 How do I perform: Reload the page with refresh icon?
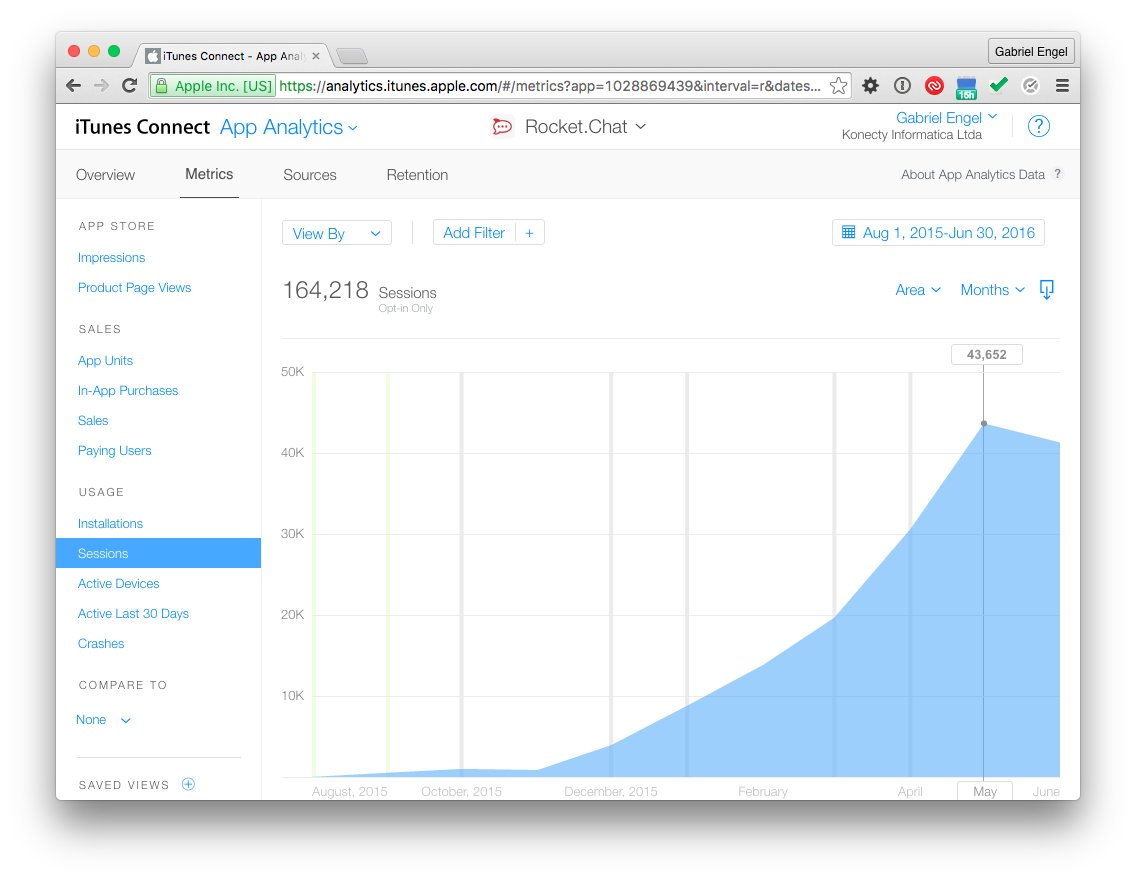pos(130,85)
